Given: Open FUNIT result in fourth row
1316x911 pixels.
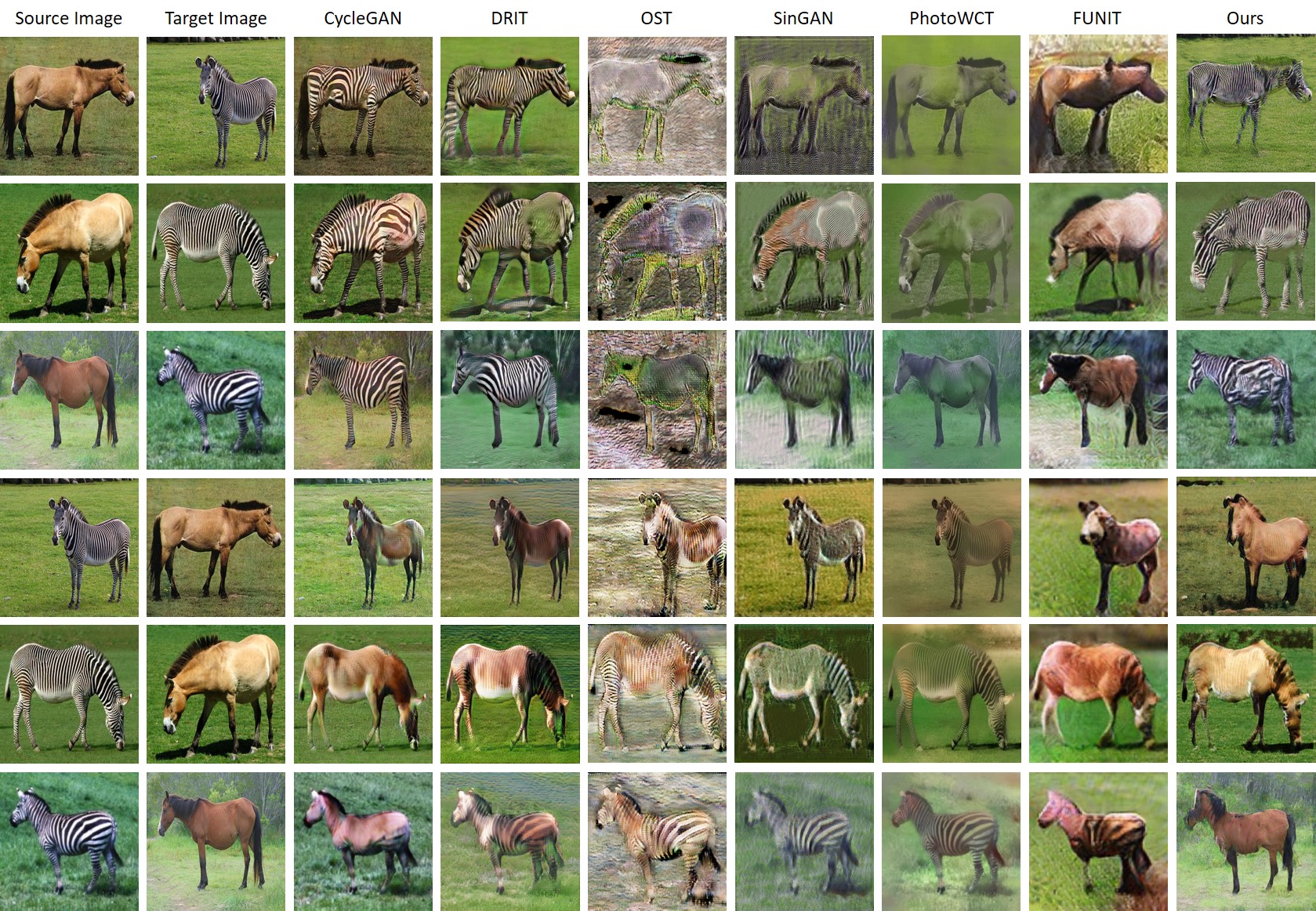Looking at the screenshot, I should click(1098, 547).
